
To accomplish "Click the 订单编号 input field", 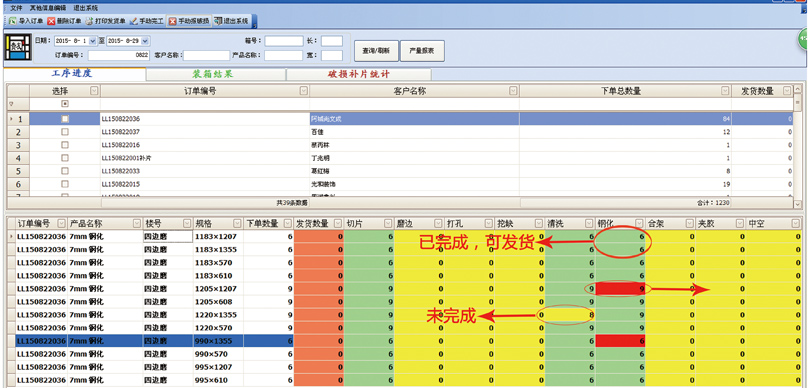I will coord(119,55).
